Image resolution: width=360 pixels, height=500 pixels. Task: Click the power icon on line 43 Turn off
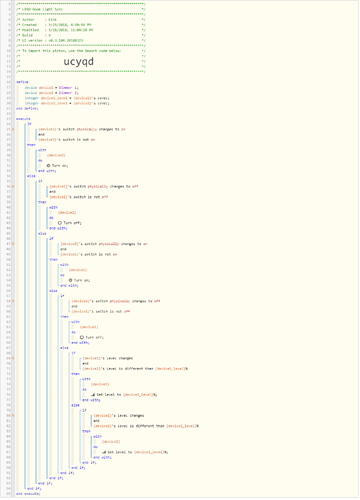point(60,223)
